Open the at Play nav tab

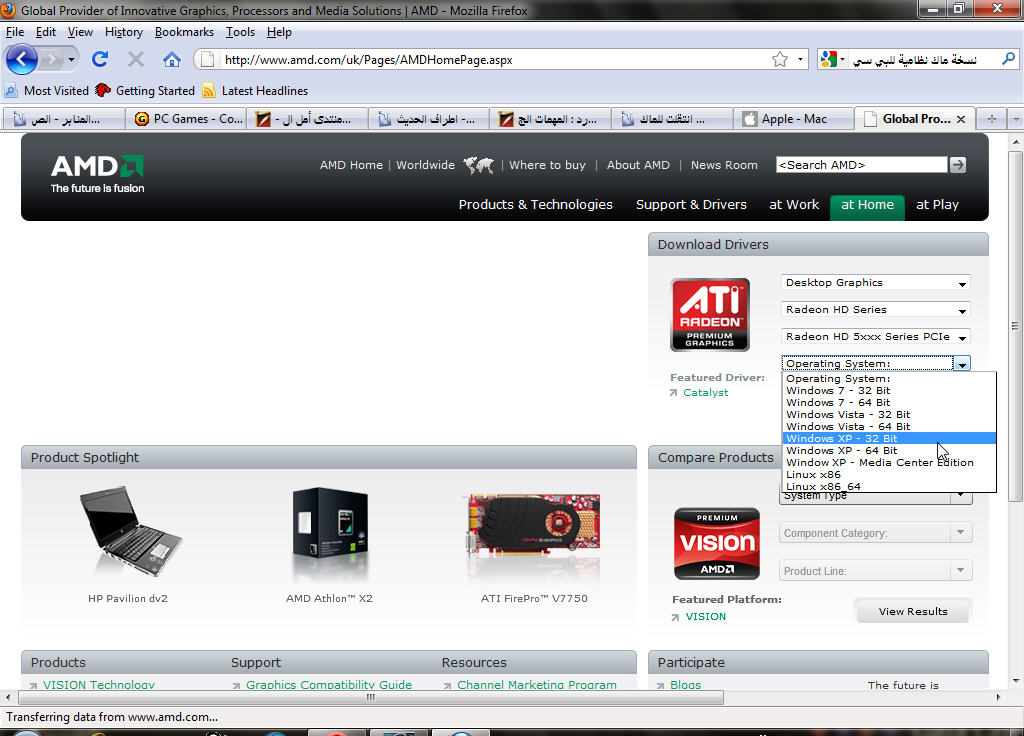pos(937,205)
